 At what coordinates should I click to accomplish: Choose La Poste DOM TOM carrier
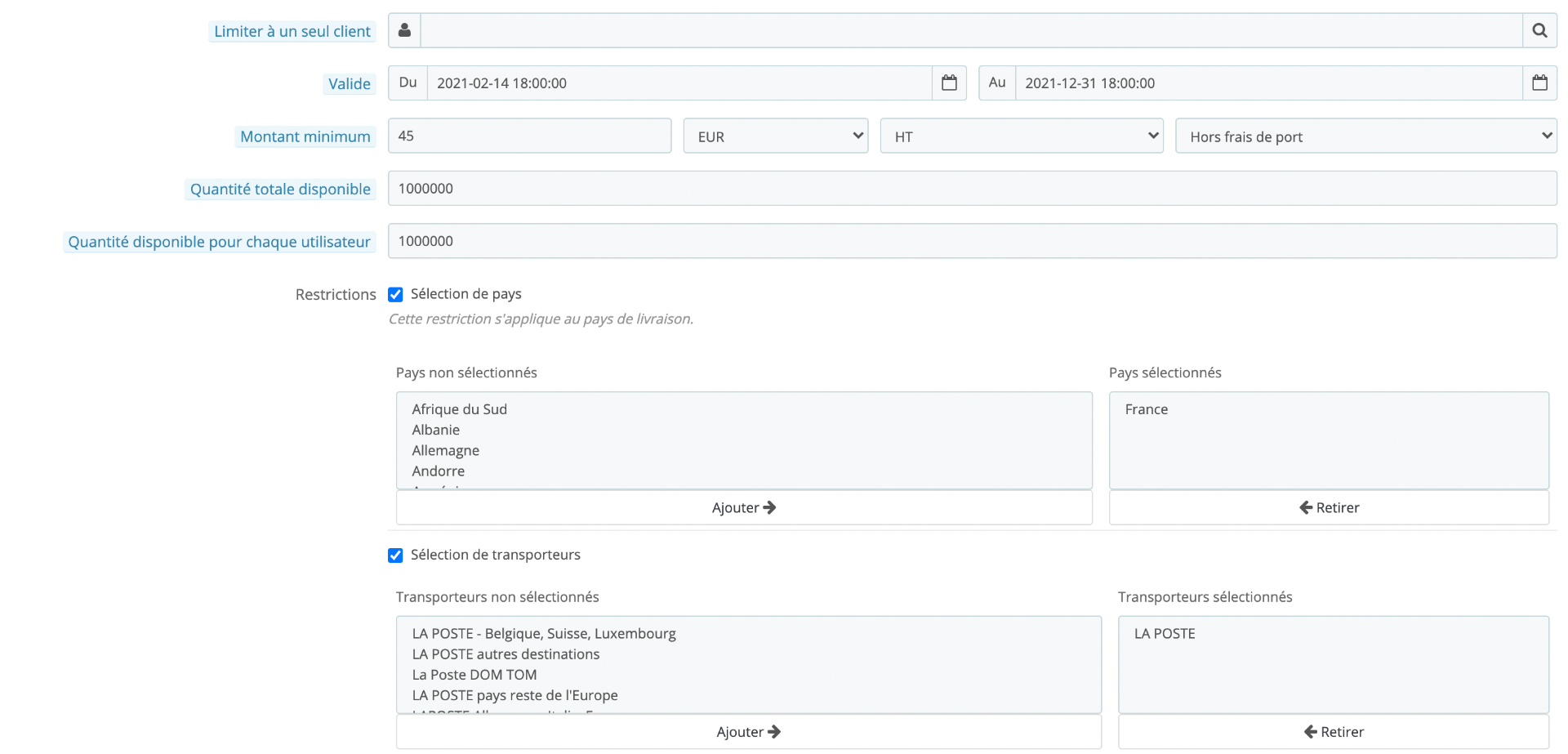[474, 676]
